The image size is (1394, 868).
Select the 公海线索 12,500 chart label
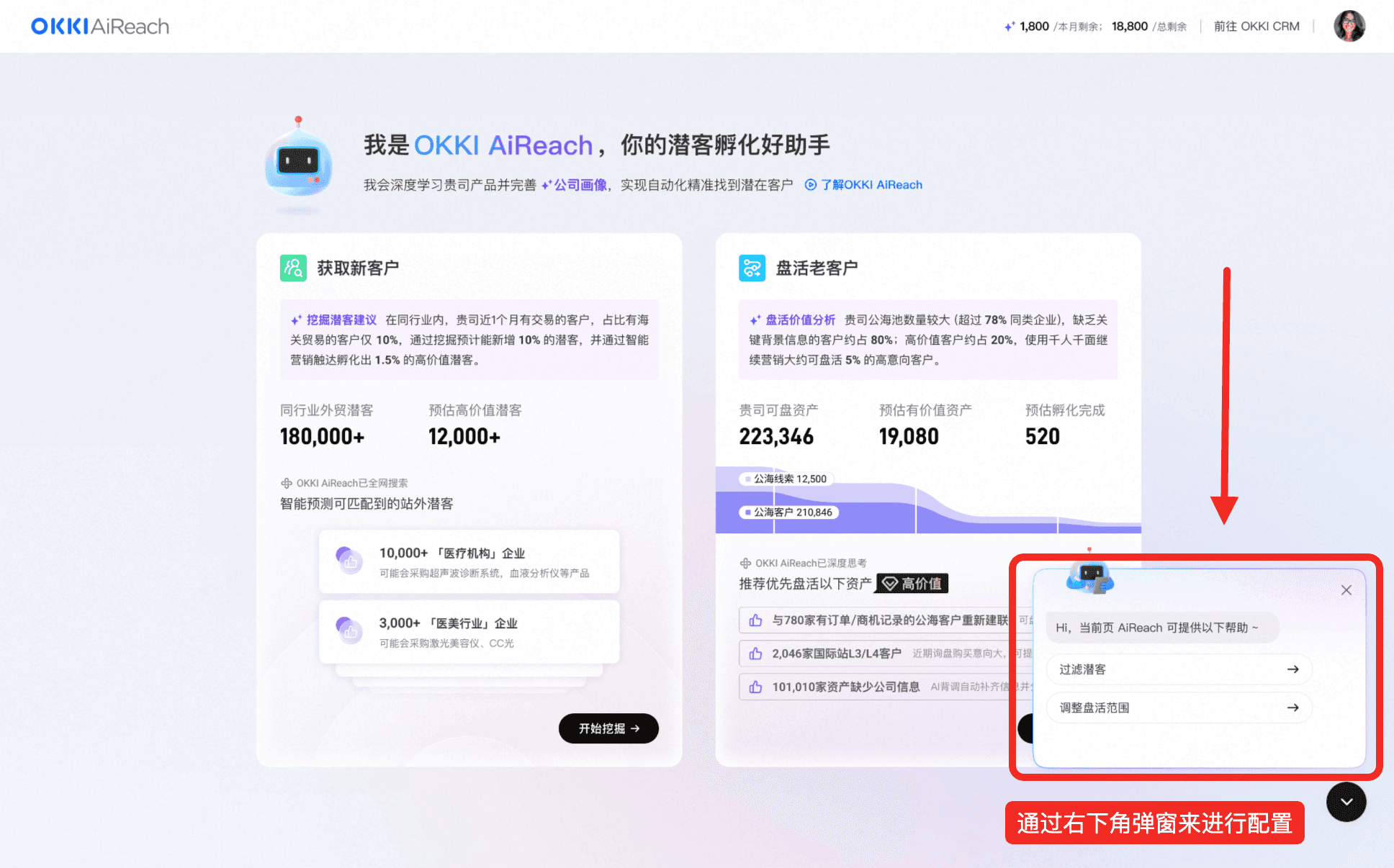[x=786, y=479]
